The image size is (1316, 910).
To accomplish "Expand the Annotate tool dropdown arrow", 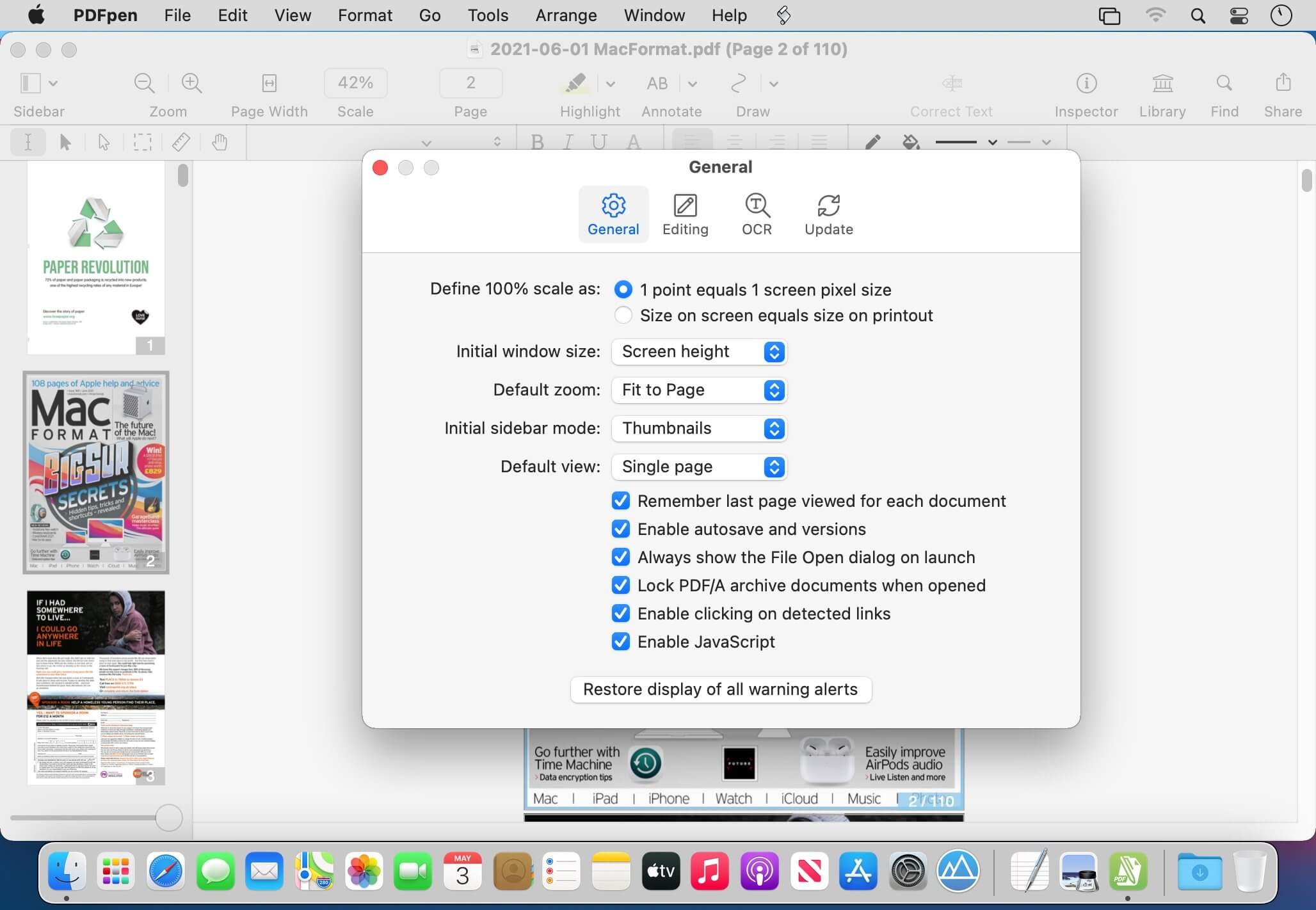I will (x=693, y=84).
